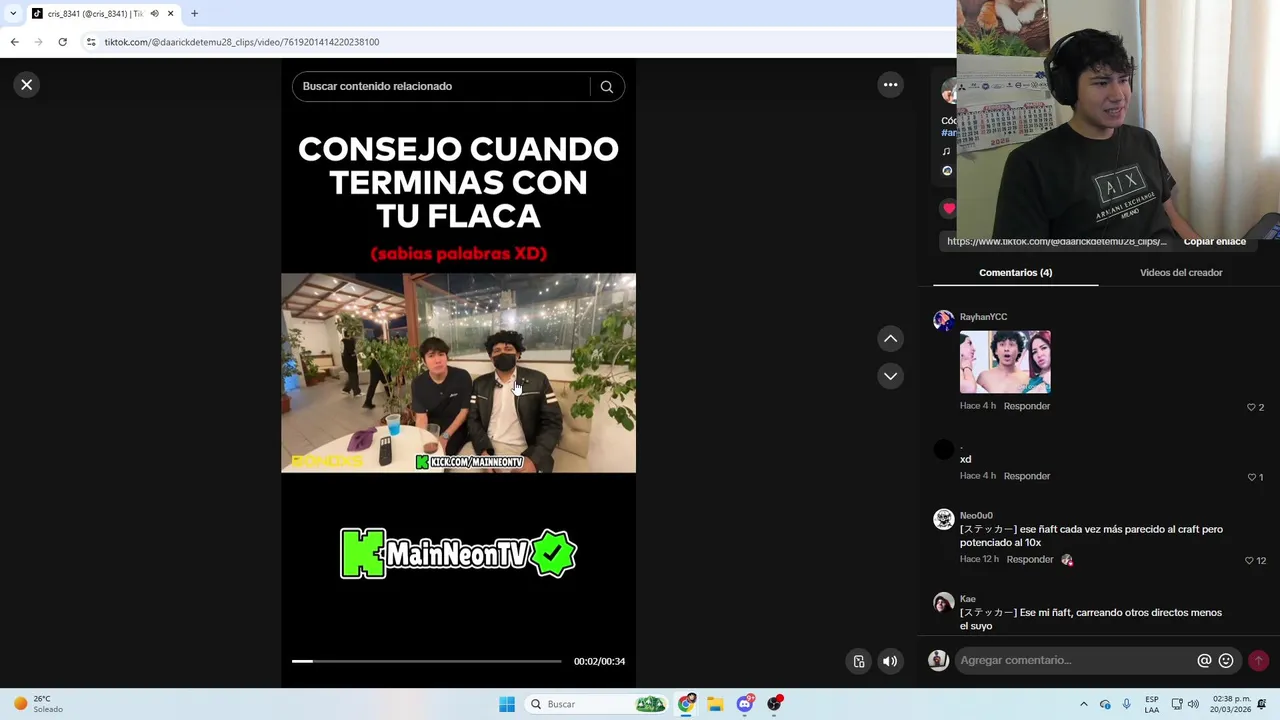Mention a user with @ icon
The height and width of the screenshot is (720, 1280).
coord(1204,660)
